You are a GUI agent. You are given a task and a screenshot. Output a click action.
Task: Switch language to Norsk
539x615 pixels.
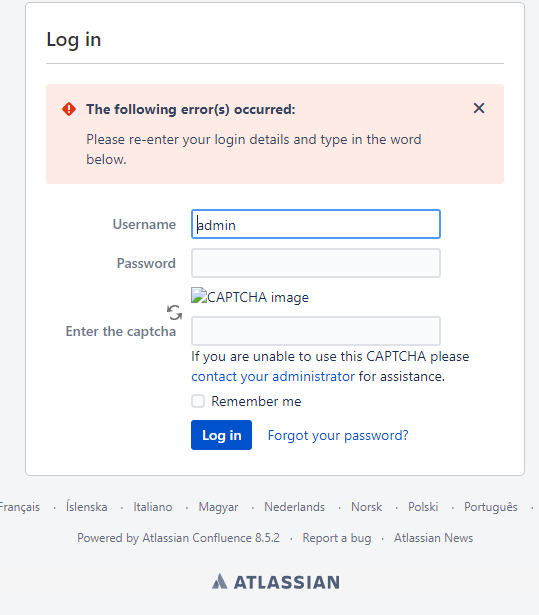tap(366, 507)
